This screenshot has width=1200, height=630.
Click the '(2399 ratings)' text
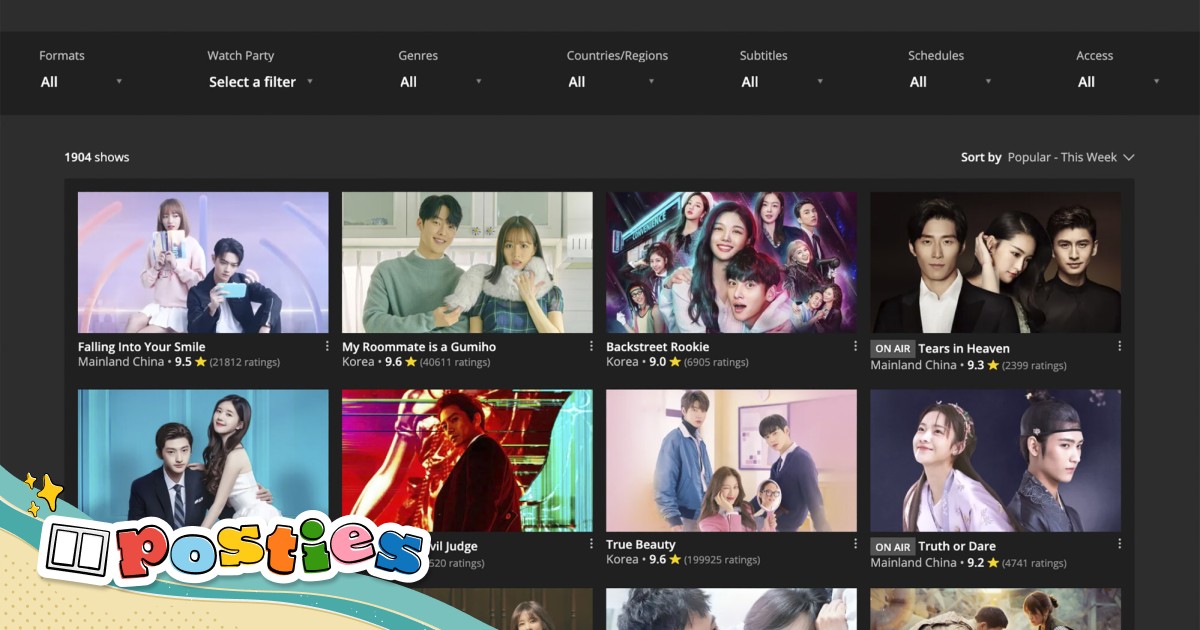point(1034,366)
